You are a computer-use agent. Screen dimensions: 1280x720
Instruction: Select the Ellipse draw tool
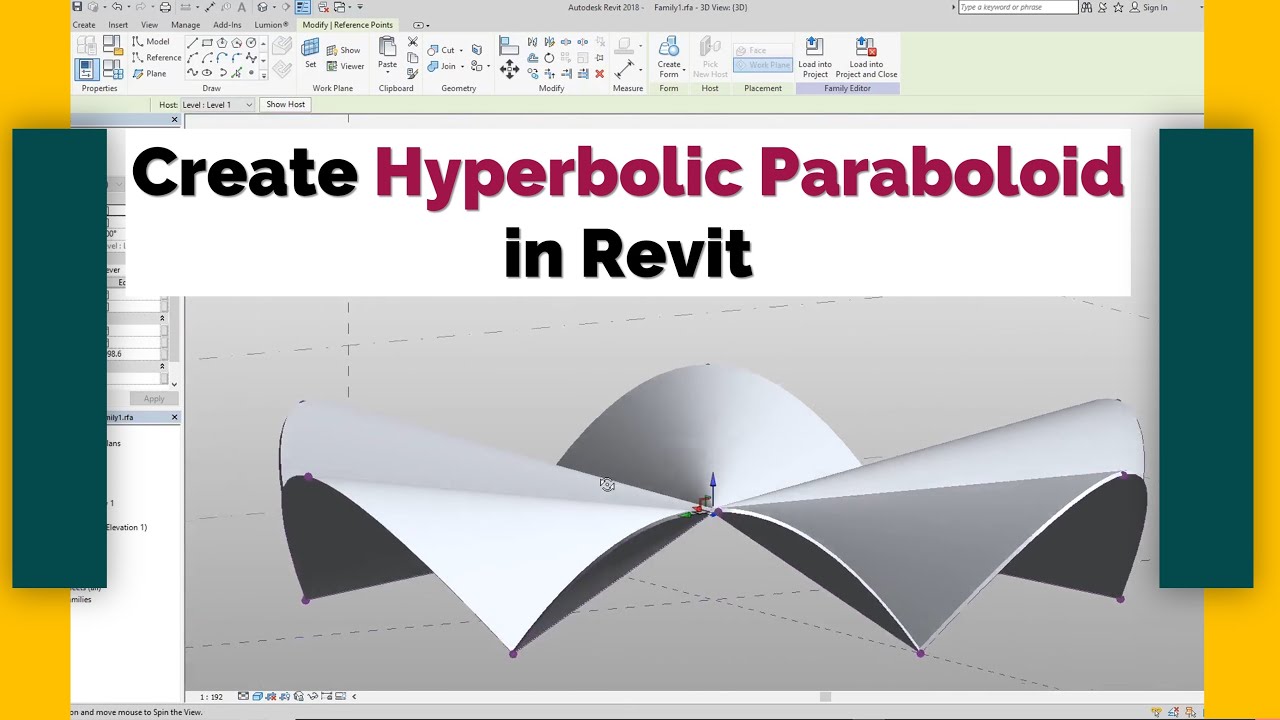click(206, 72)
